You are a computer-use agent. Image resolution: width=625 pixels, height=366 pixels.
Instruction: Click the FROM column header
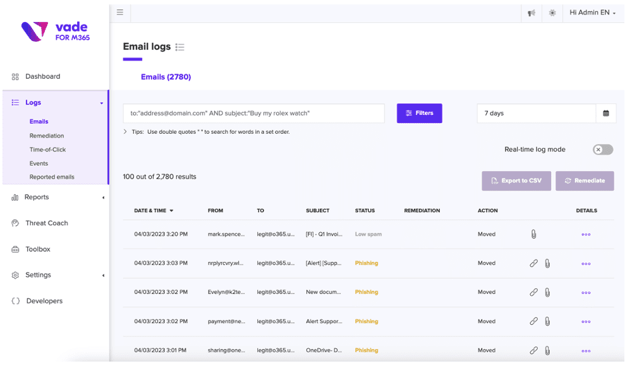click(215, 211)
